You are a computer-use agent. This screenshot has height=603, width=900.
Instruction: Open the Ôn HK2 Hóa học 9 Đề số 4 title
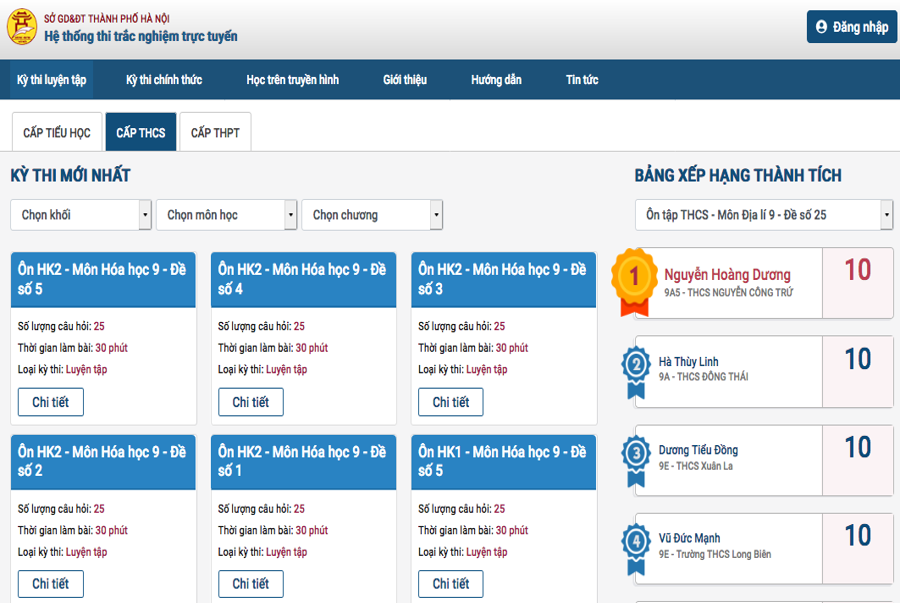(302, 279)
